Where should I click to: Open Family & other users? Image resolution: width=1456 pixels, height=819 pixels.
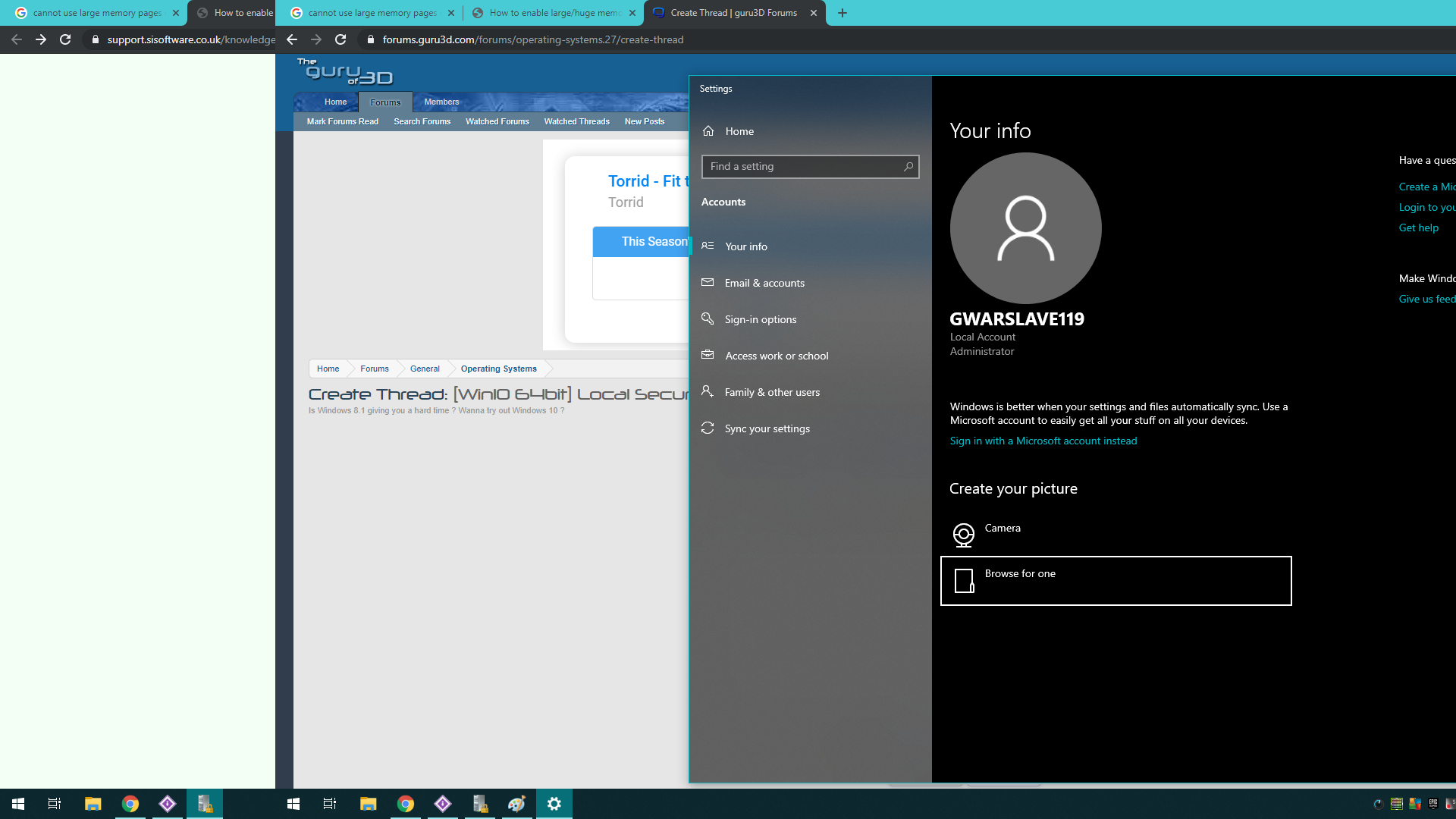click(810, 392)
